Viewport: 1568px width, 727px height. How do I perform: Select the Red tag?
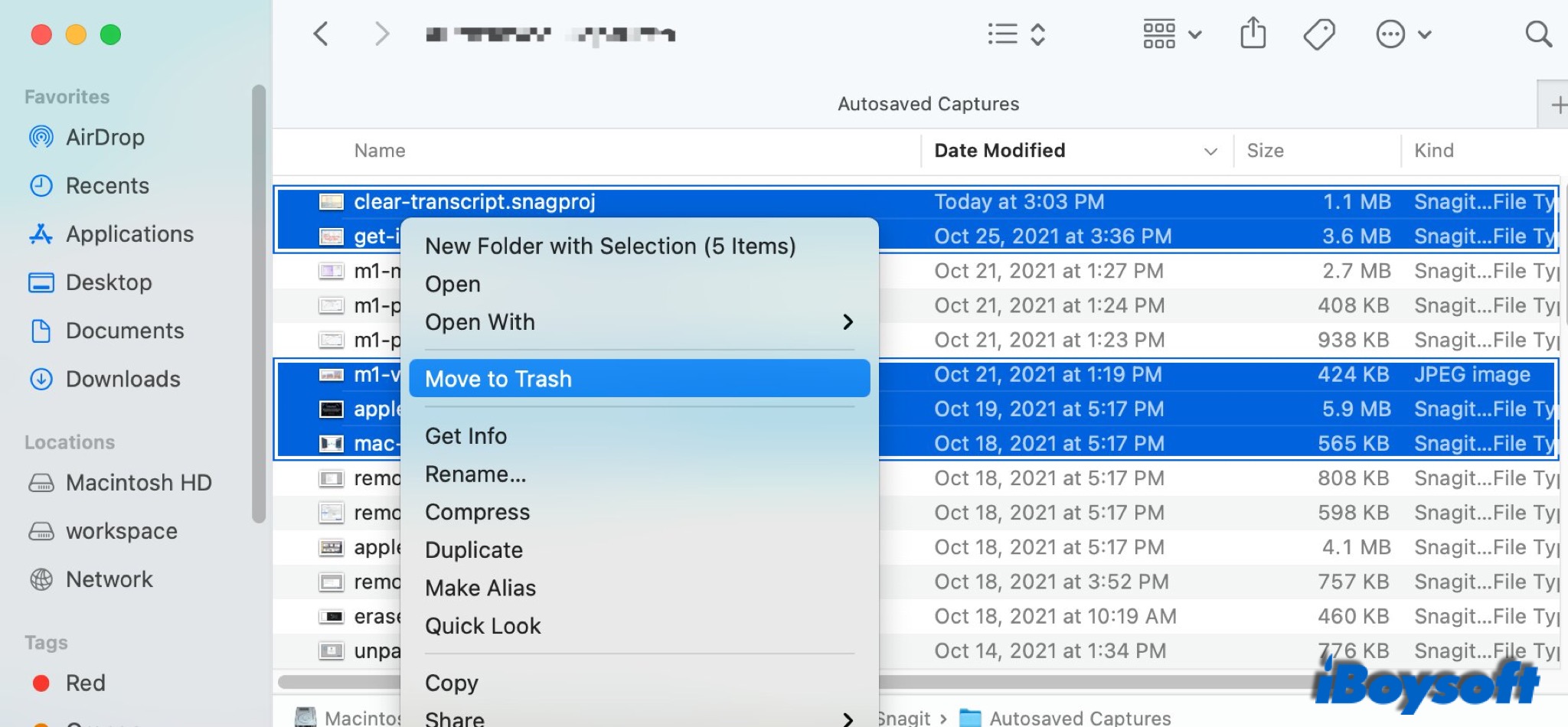click(x=85, y=683)
